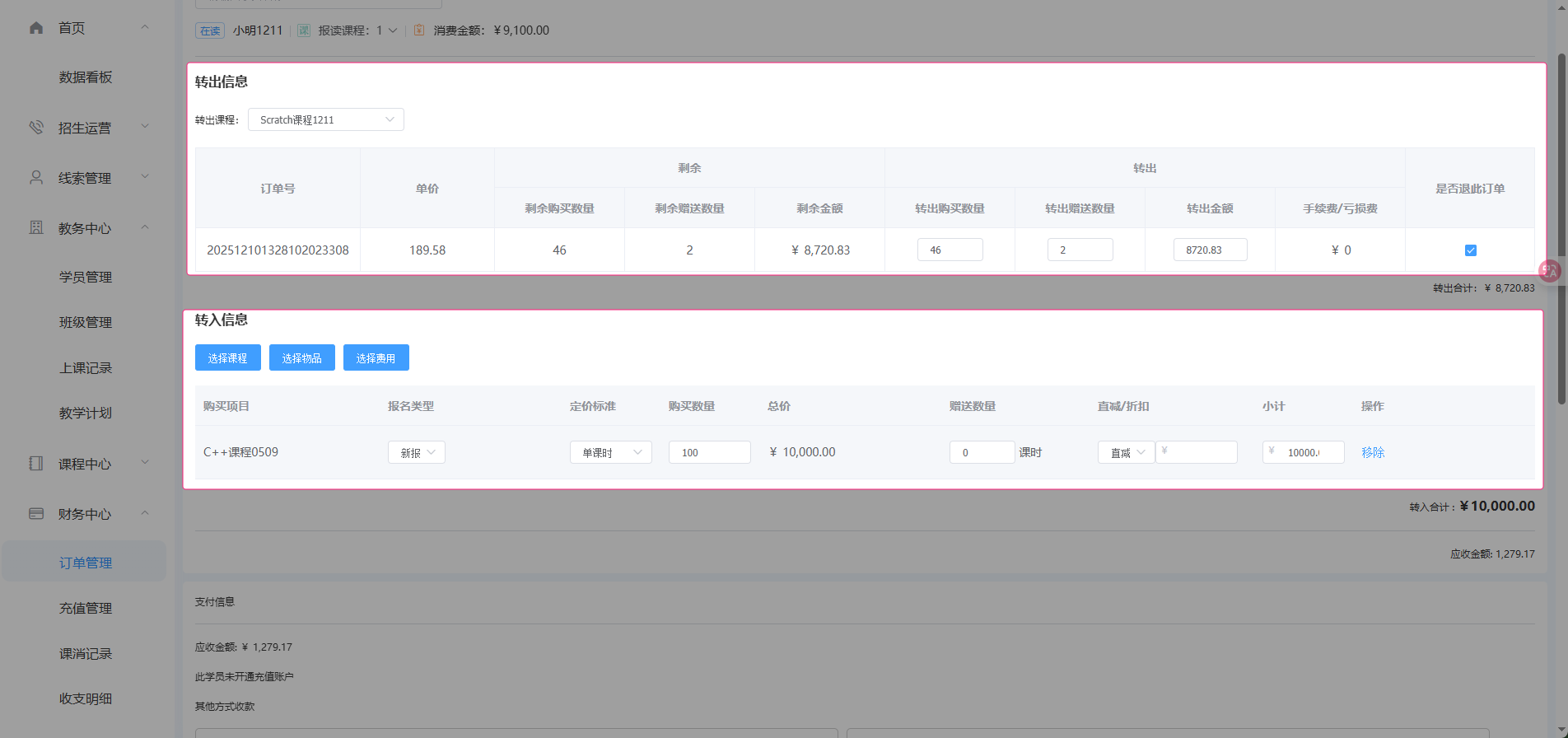Open the 转出课程 Scratch课程1211 dropdown
This screenshot has height=738, width=1568.
[326, 120]
